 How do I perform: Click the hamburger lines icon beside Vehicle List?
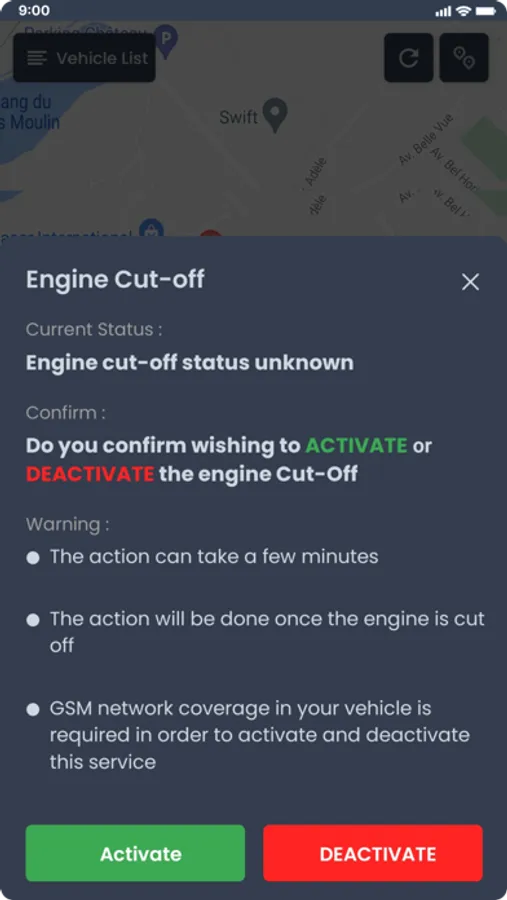(x=37, y=58)
